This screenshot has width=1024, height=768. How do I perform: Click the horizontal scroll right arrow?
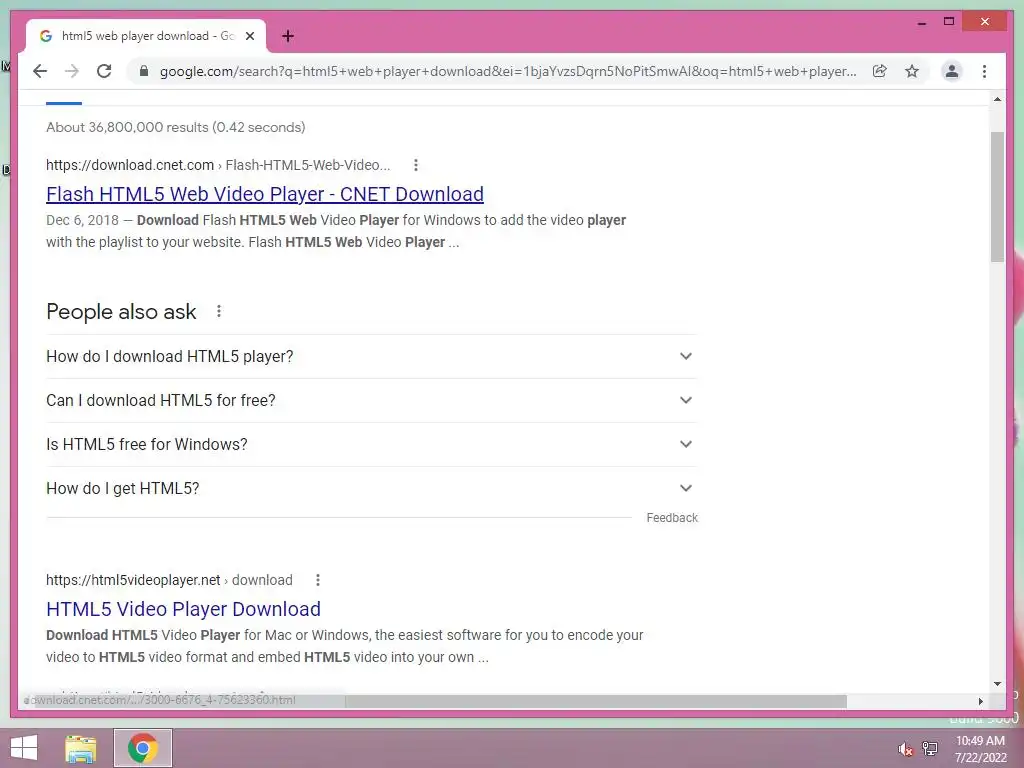click(980, 701)
